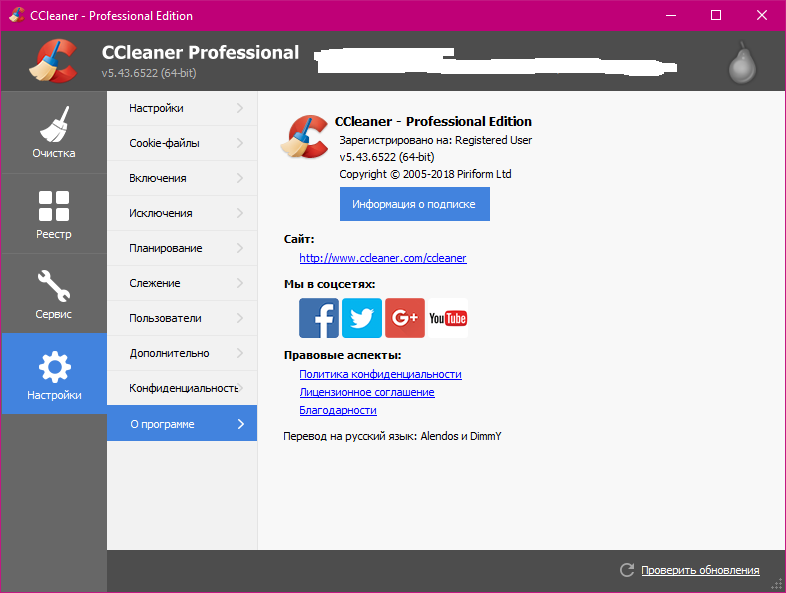Viewport: 786px width, 593px height.
Task: Click the window resize grip in bottom corner
Action: [776, 584]
